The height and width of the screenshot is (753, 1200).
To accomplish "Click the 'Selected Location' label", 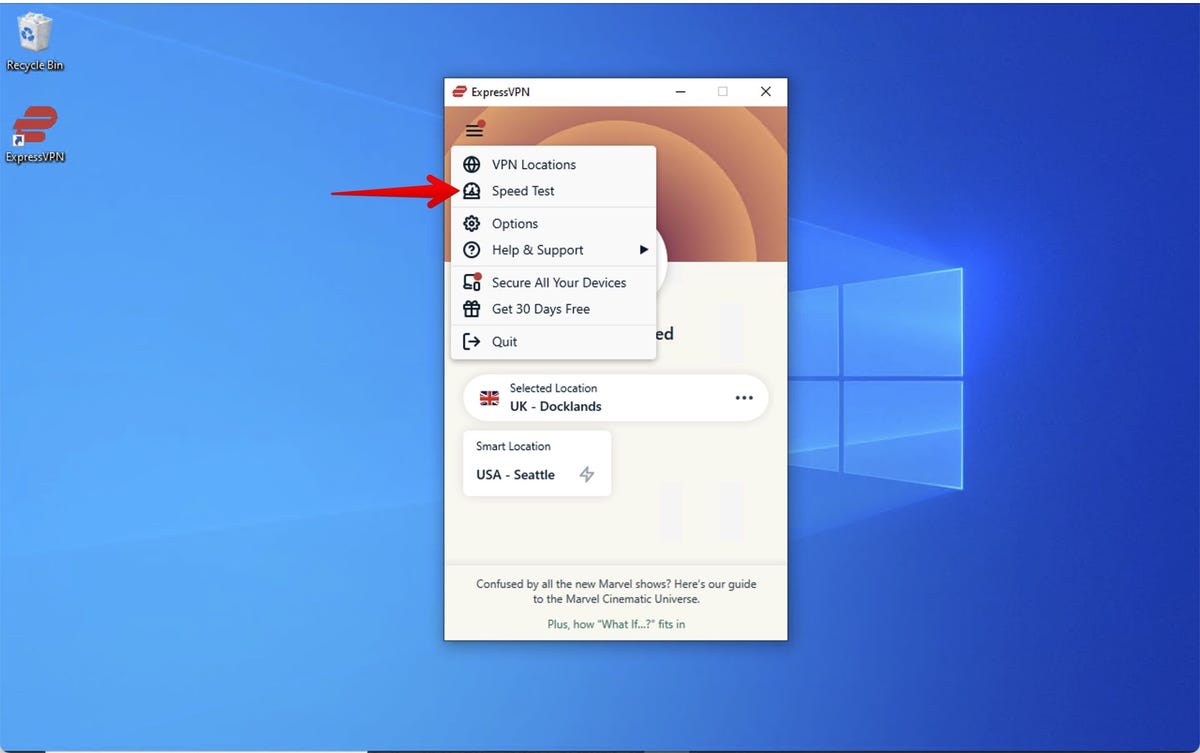I will click(553, 388).
